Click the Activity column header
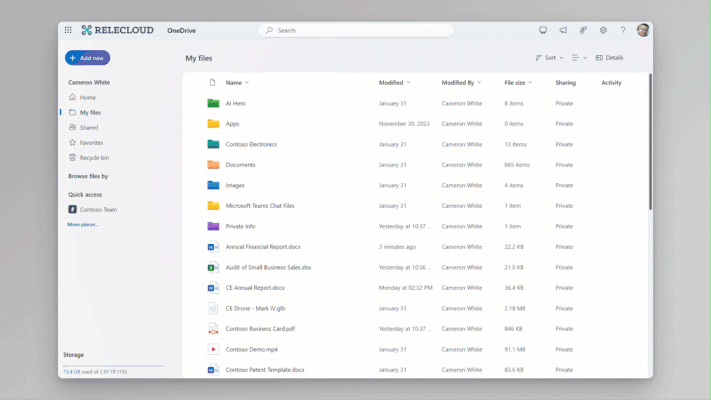 click(611, 83)
